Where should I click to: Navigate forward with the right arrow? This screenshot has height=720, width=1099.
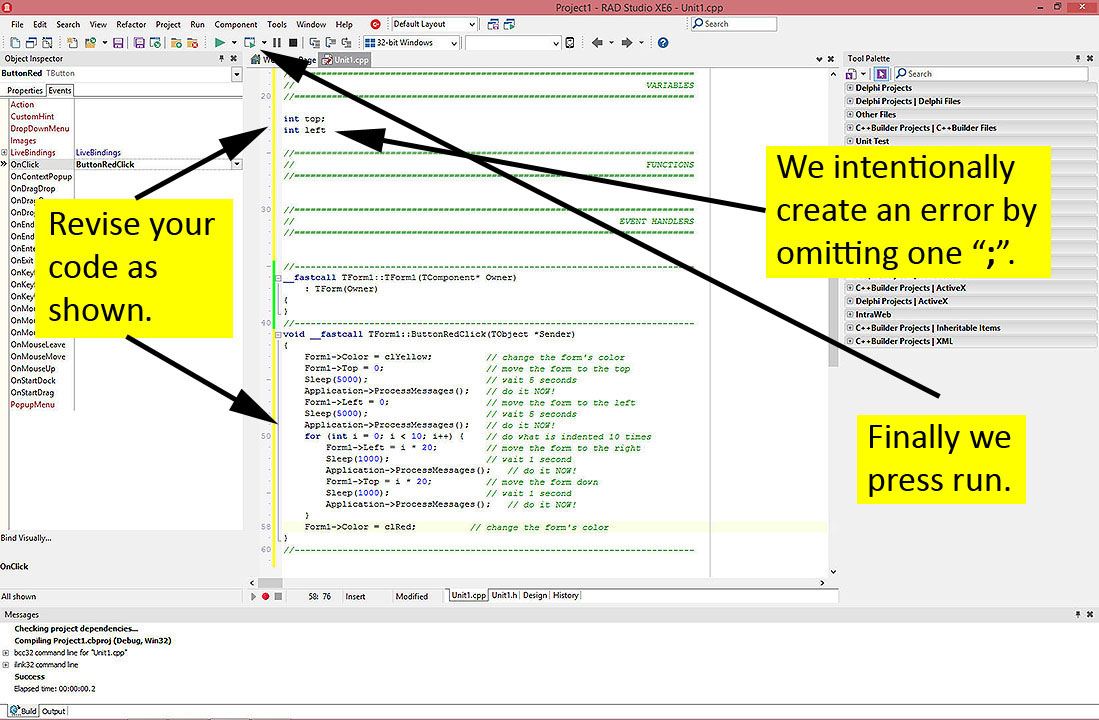tap(627, 43)
